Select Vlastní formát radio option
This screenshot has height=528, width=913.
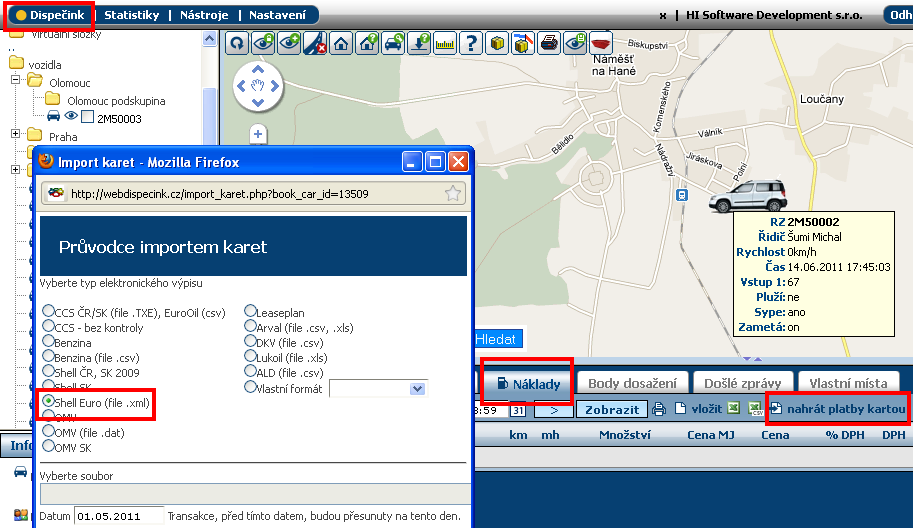coord(250,387)
